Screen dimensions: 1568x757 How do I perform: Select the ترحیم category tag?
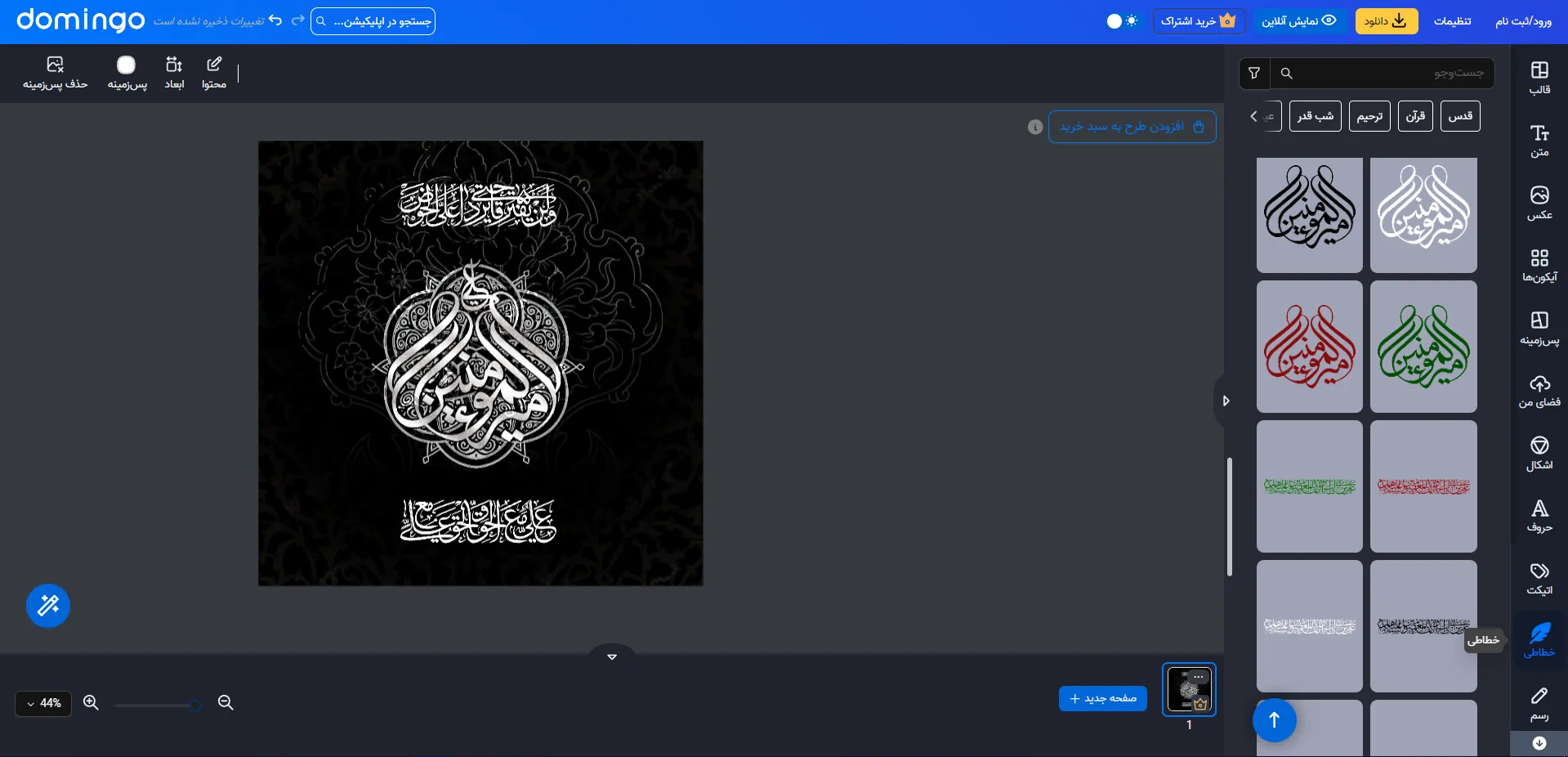pos(1369,116)
